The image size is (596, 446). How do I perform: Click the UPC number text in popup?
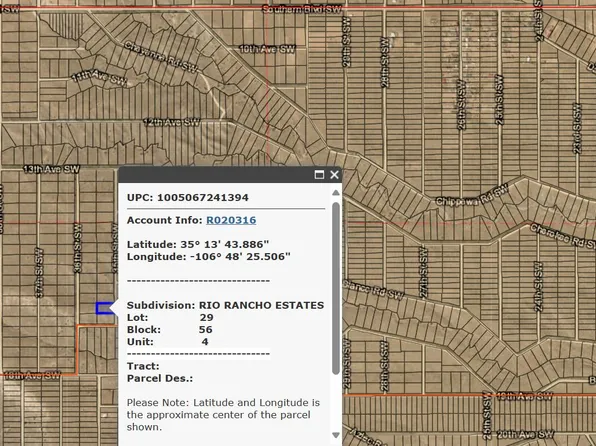tap(203, 198)
